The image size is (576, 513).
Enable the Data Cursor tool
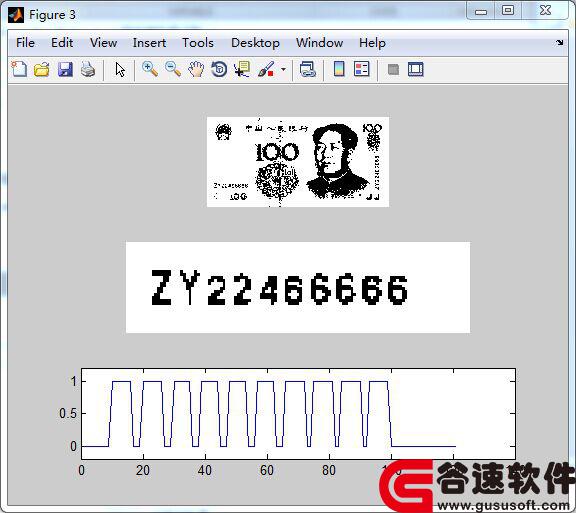(242, 69)
